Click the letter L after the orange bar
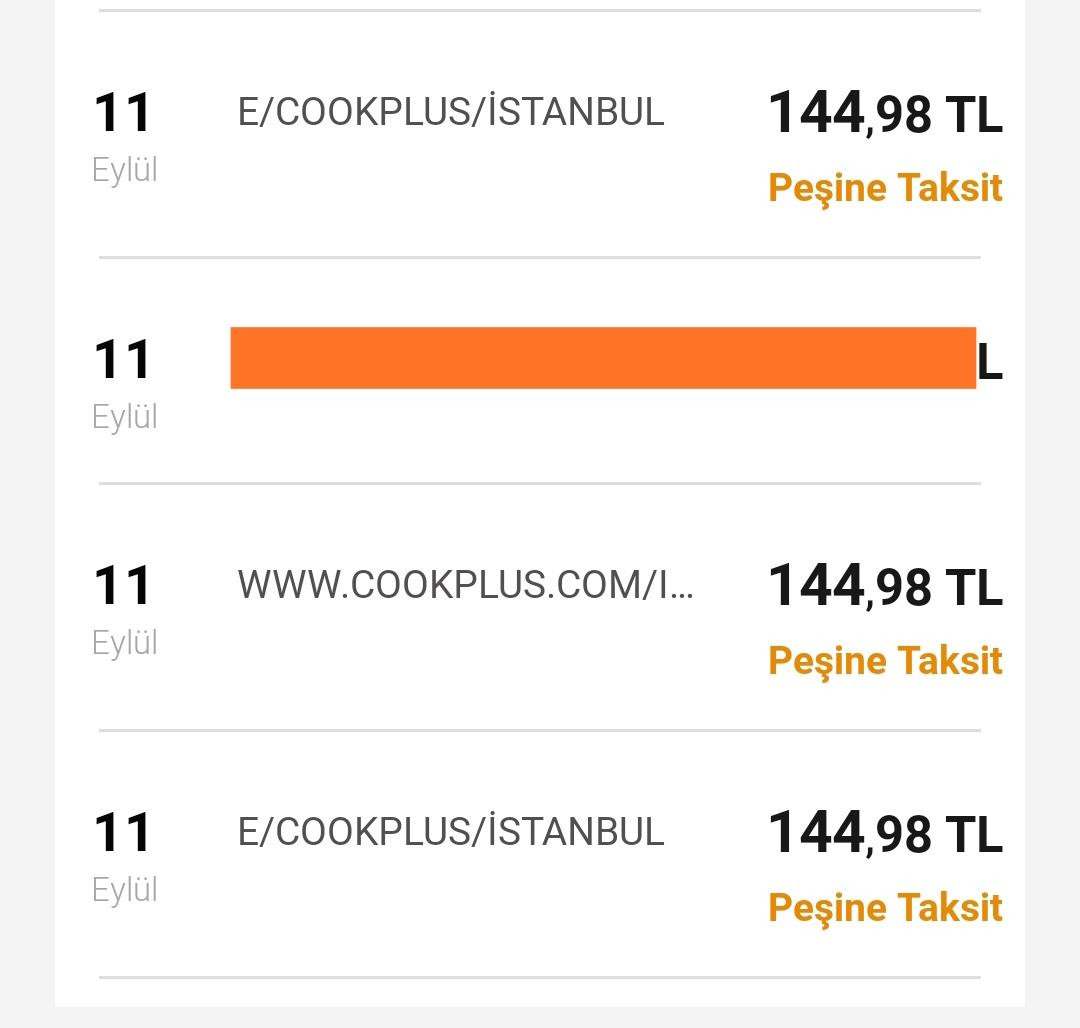Image resolution: width=1080 pixels, height=1028 pixels. click(x=990, y=361)
